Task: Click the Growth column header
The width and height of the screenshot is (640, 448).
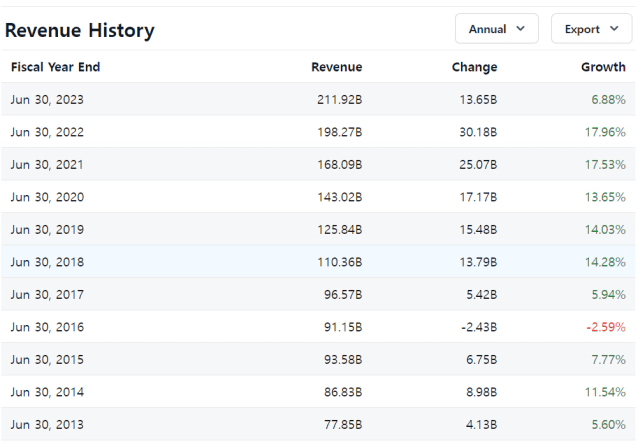Action: [603, 67]
